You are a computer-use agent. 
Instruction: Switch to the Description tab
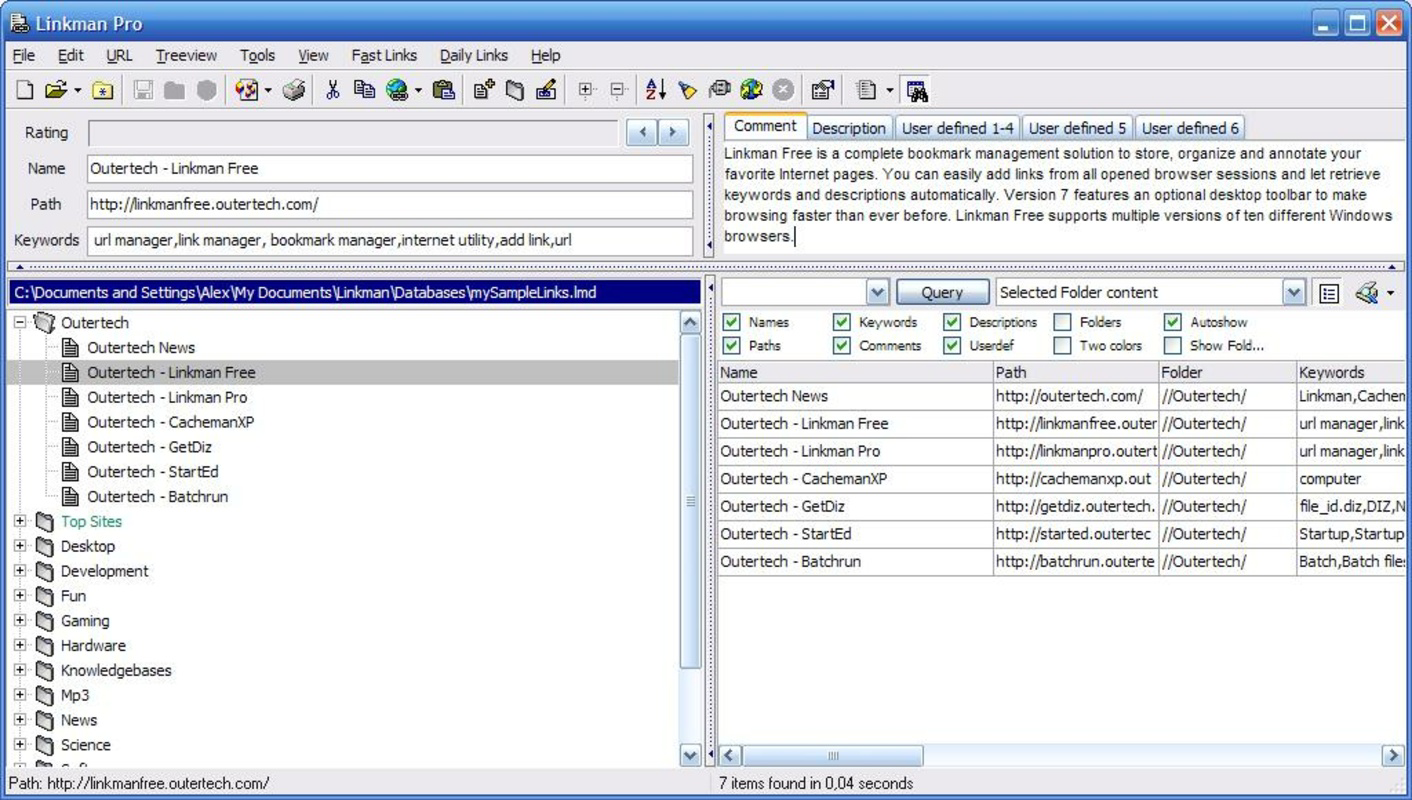point(849,128)
